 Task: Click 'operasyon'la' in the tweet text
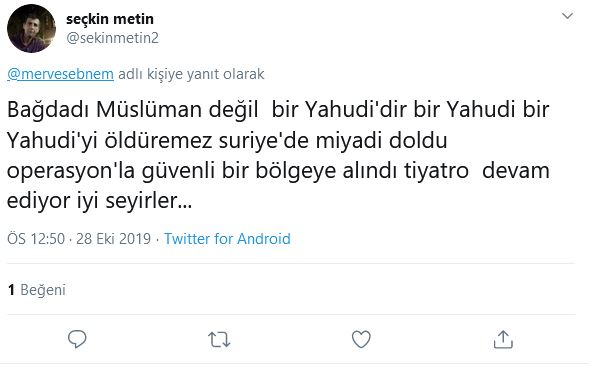click(71, 171)
